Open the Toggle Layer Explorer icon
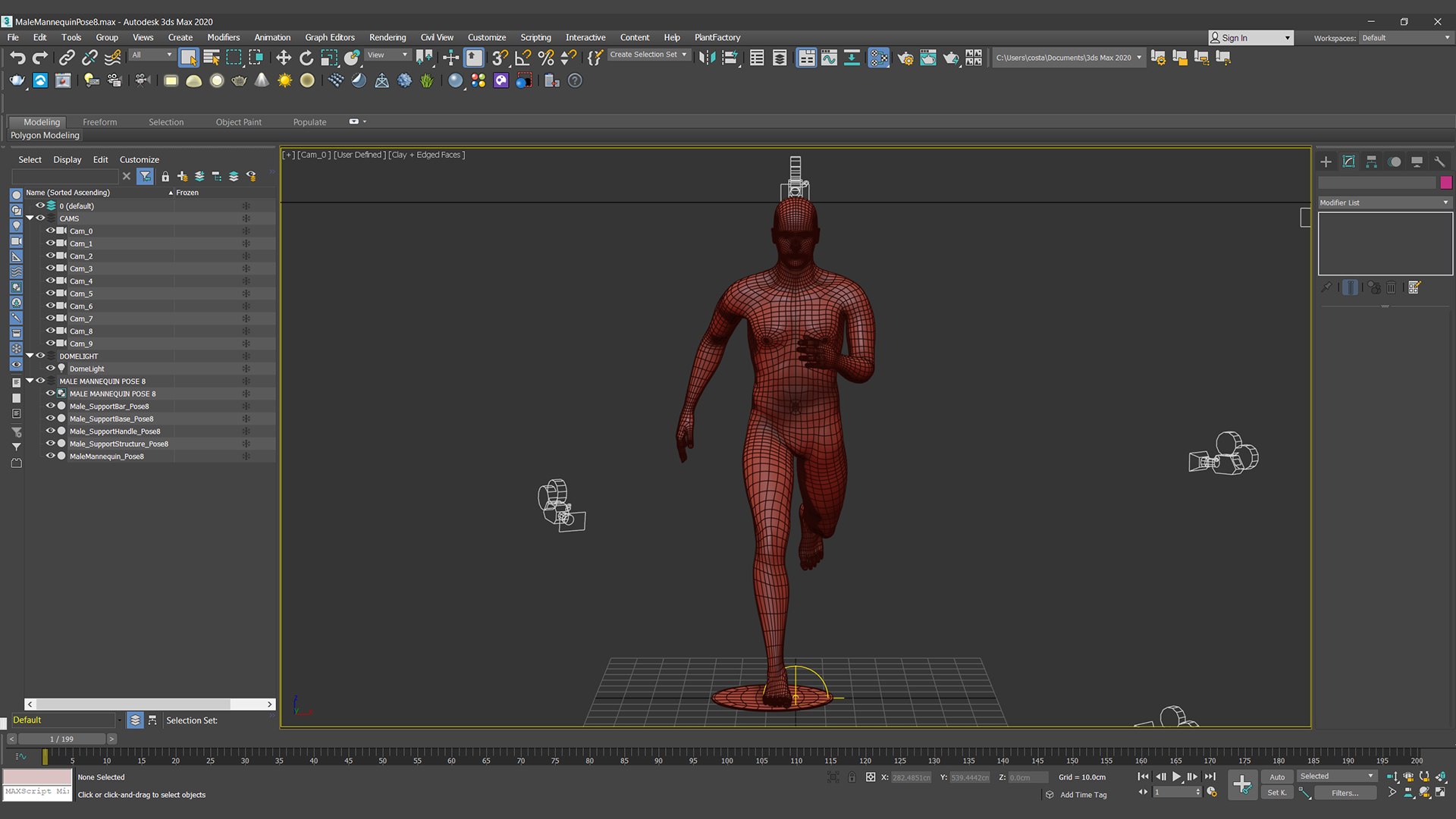1456x819 pixels. [x=780, y=58]
